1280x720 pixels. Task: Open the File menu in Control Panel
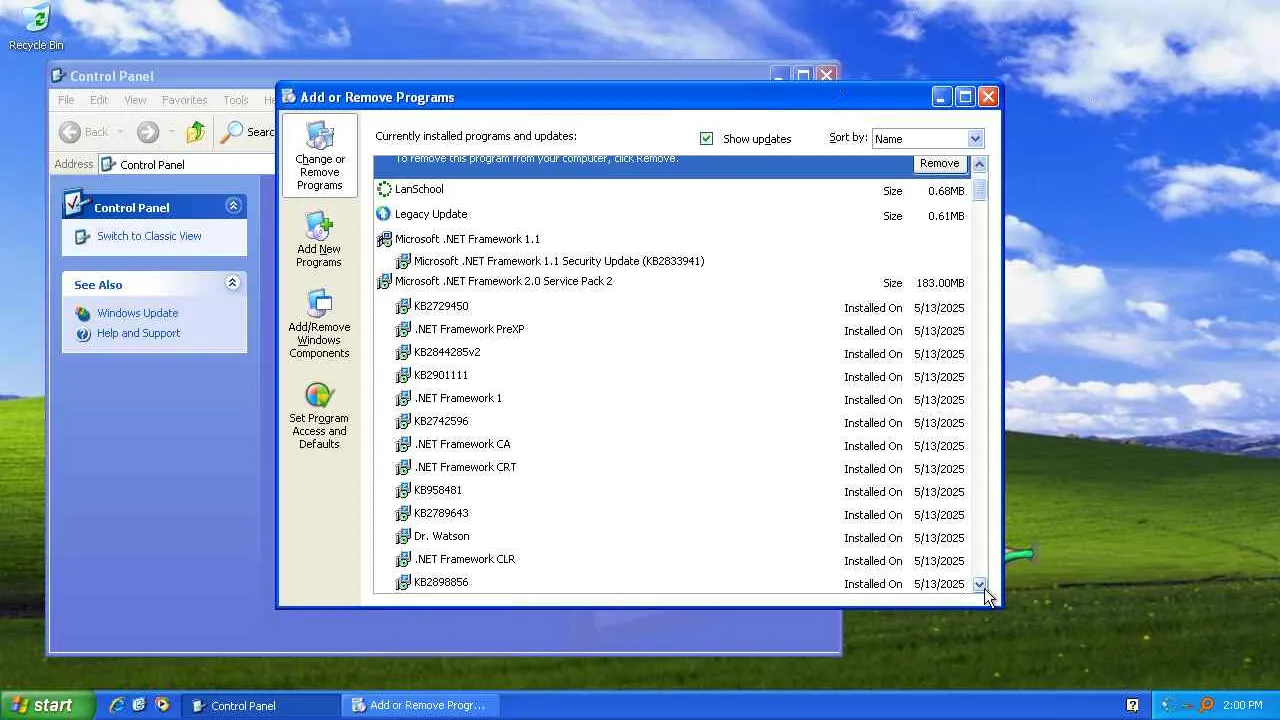coord(66,100)
